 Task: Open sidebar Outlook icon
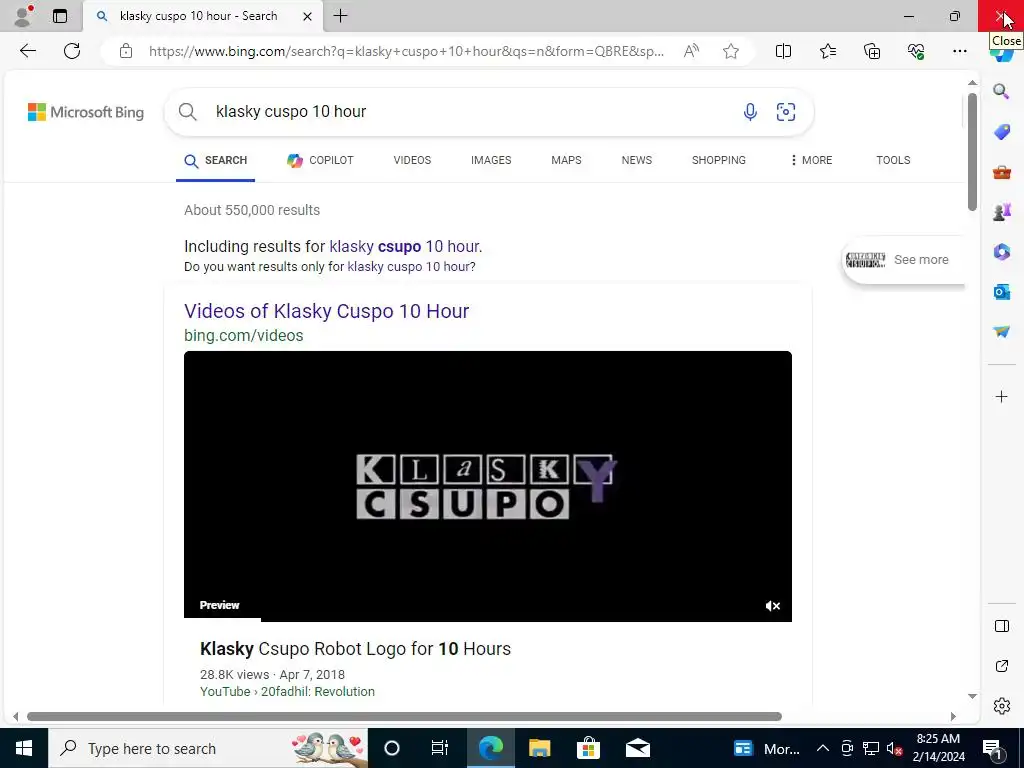pyautogui.click(x=1001, y=291)
